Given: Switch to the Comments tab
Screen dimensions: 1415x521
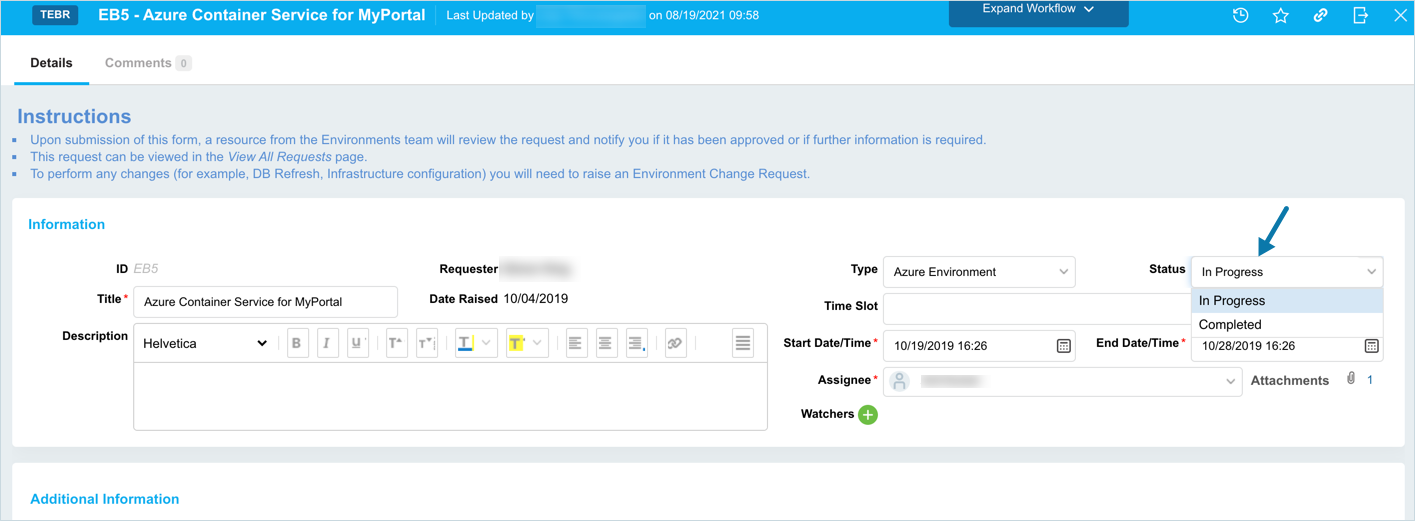Looking at the screenshot, I should [x=138, y=63].
